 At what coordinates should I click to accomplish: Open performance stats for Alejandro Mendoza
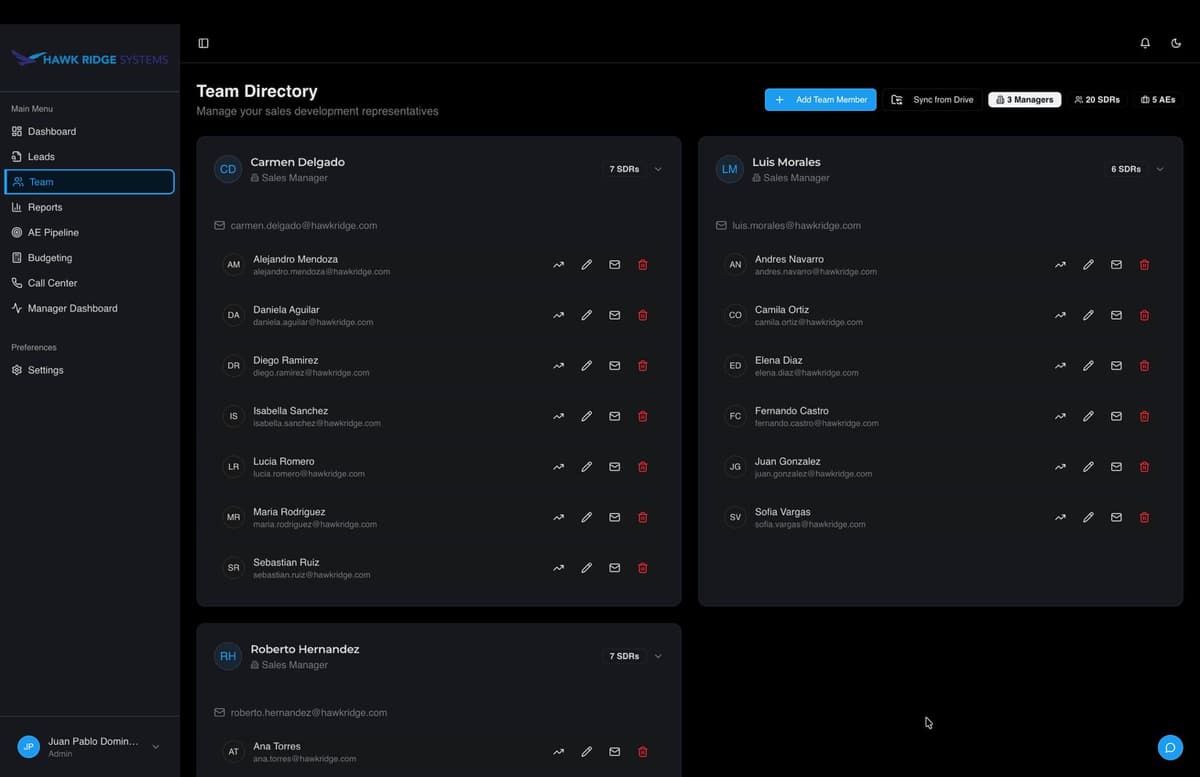(x=558, y=264)
